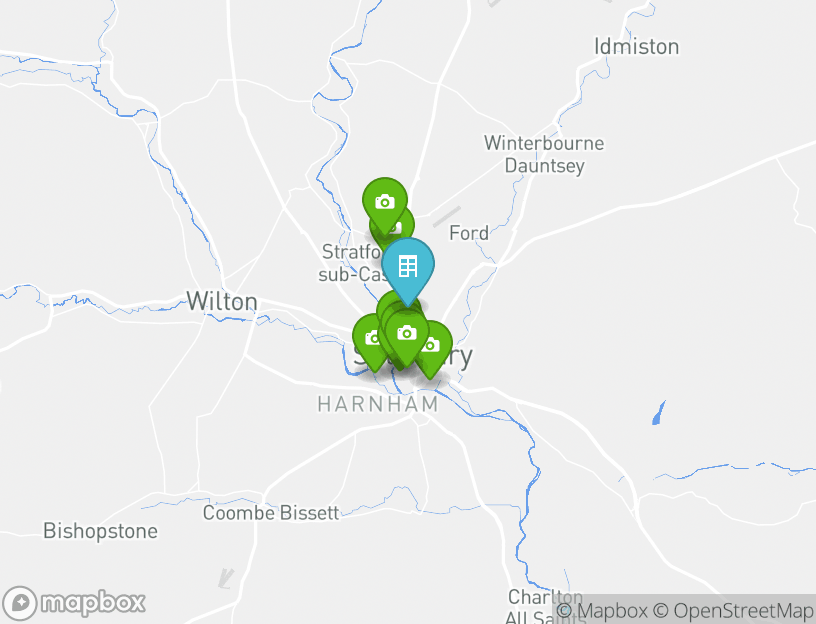Click the small blue lake east of Salisbury

pyautogui.click(x=658, y=413)
